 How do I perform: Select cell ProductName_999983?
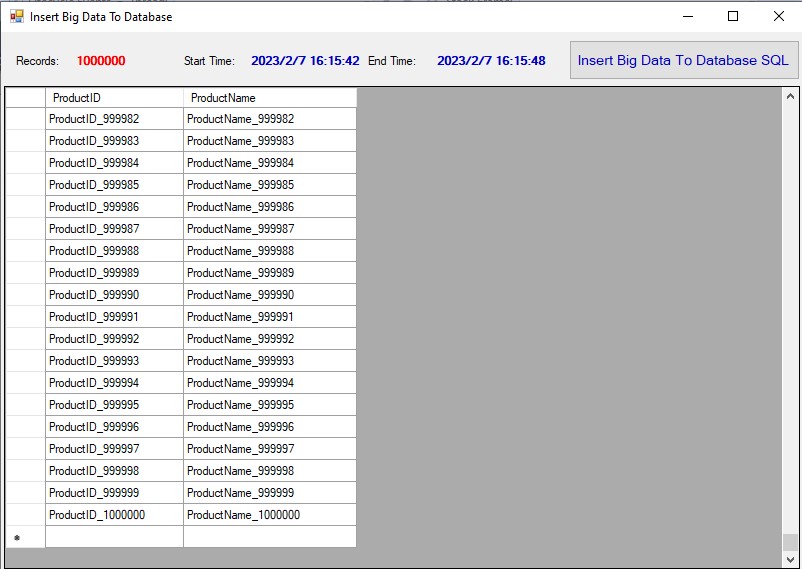pyautogui.click(x=270, y=141)
